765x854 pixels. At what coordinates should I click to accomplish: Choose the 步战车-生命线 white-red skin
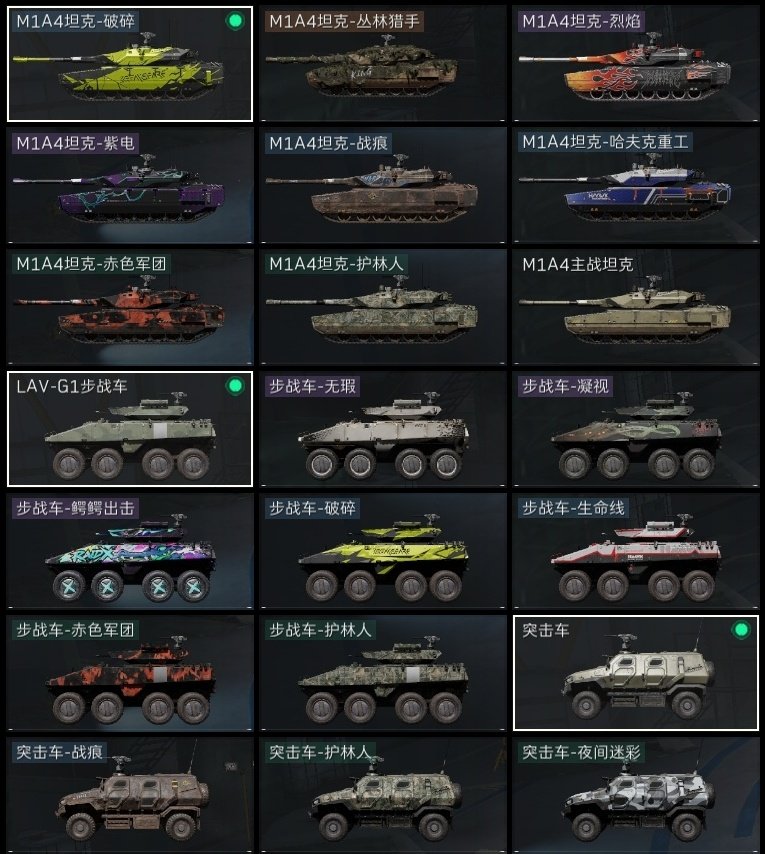[x=635, y=551]
